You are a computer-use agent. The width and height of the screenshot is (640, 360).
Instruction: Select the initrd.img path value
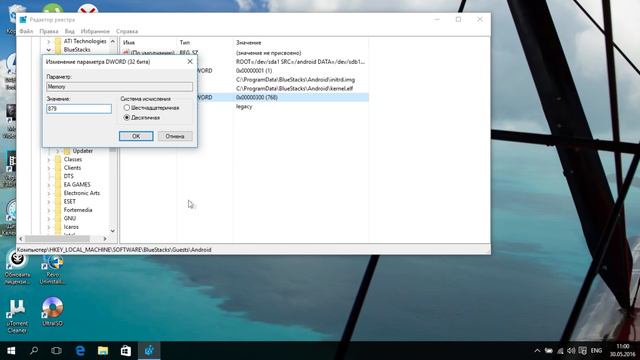[x=296, y=80]
